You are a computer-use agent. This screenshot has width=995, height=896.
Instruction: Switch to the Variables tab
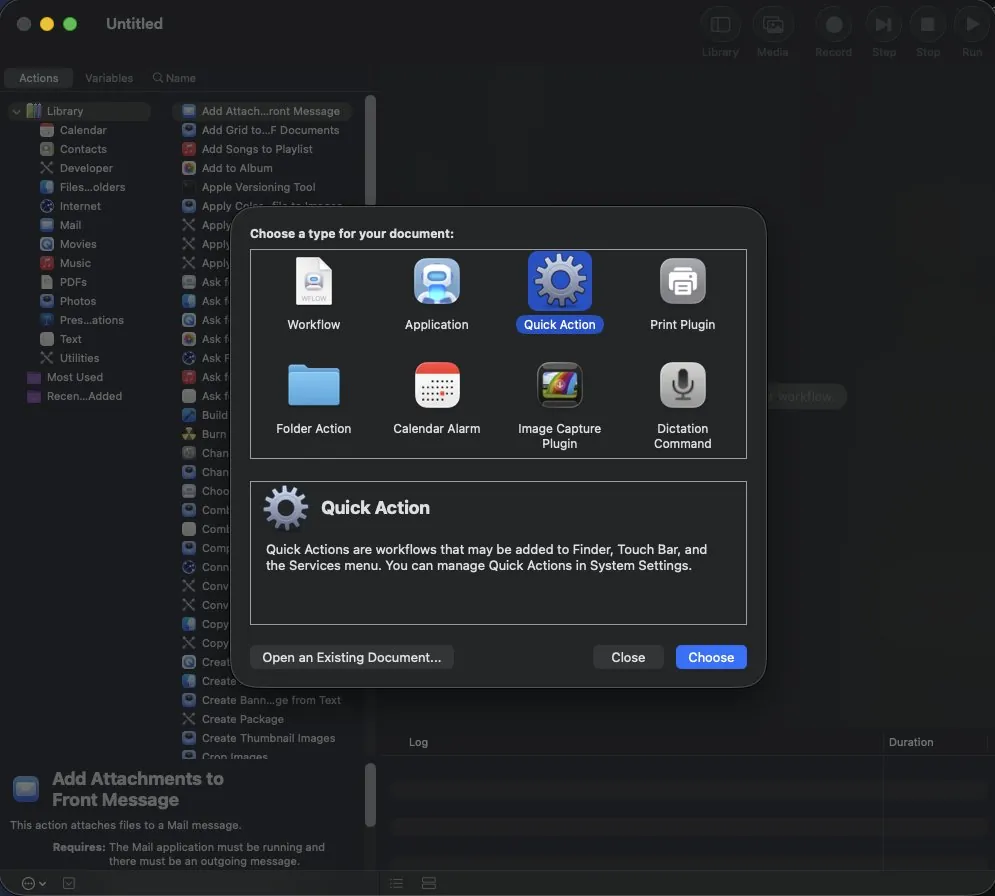109,78
